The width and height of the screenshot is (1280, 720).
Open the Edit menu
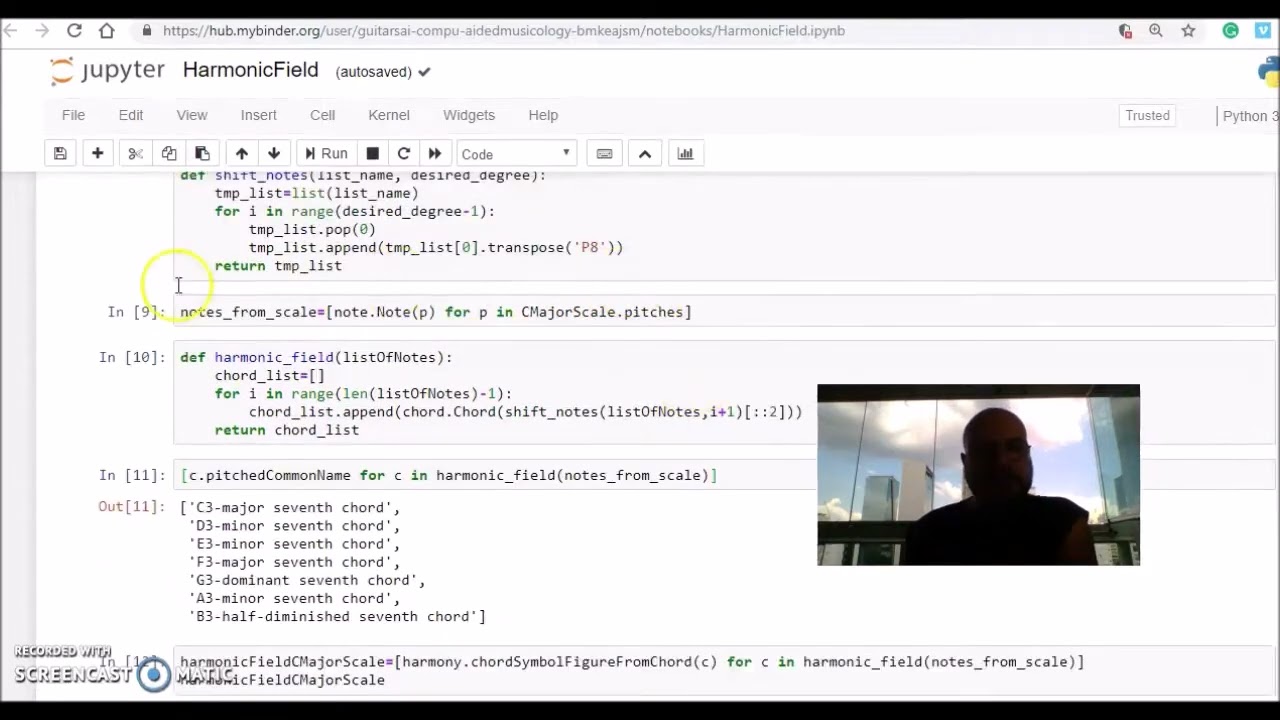pos(131,115)
